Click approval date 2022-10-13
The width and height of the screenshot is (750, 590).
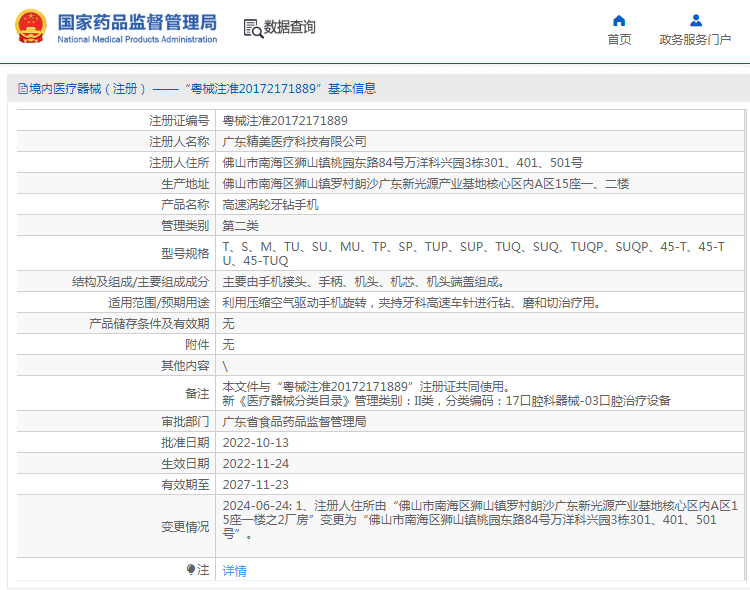(255, 443)
